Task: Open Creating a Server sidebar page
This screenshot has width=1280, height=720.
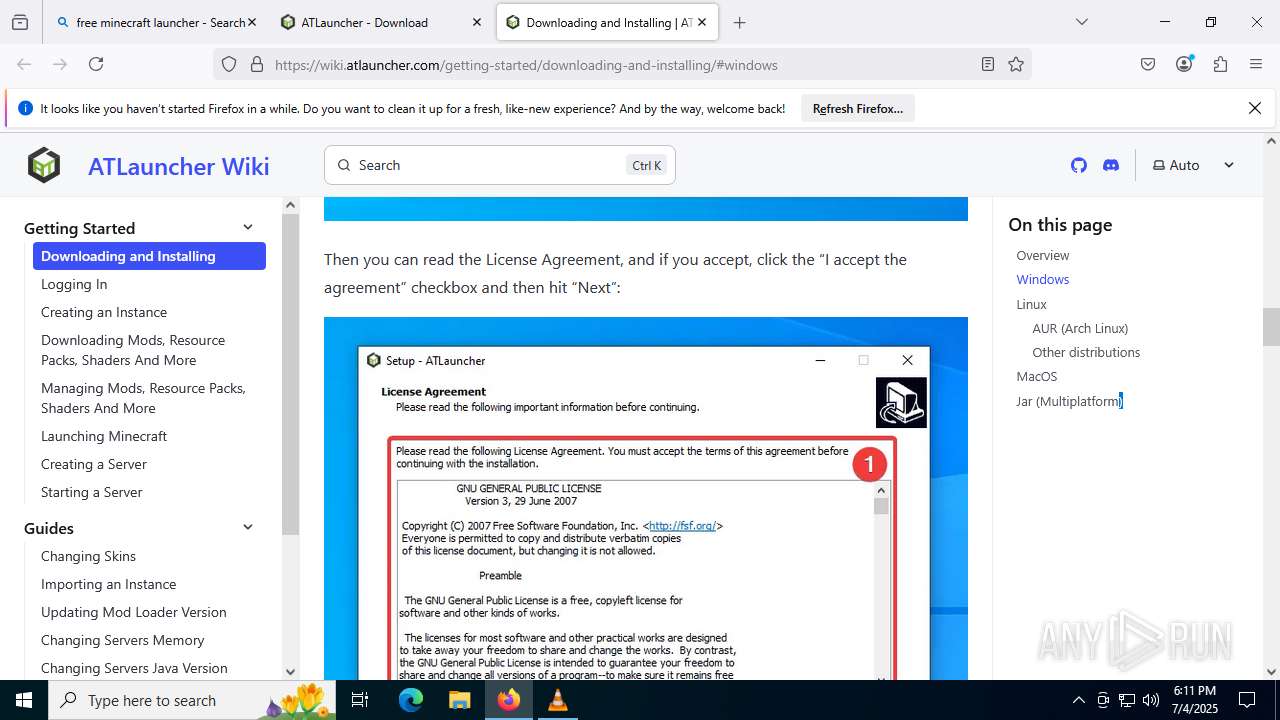Action: [94, 464]
